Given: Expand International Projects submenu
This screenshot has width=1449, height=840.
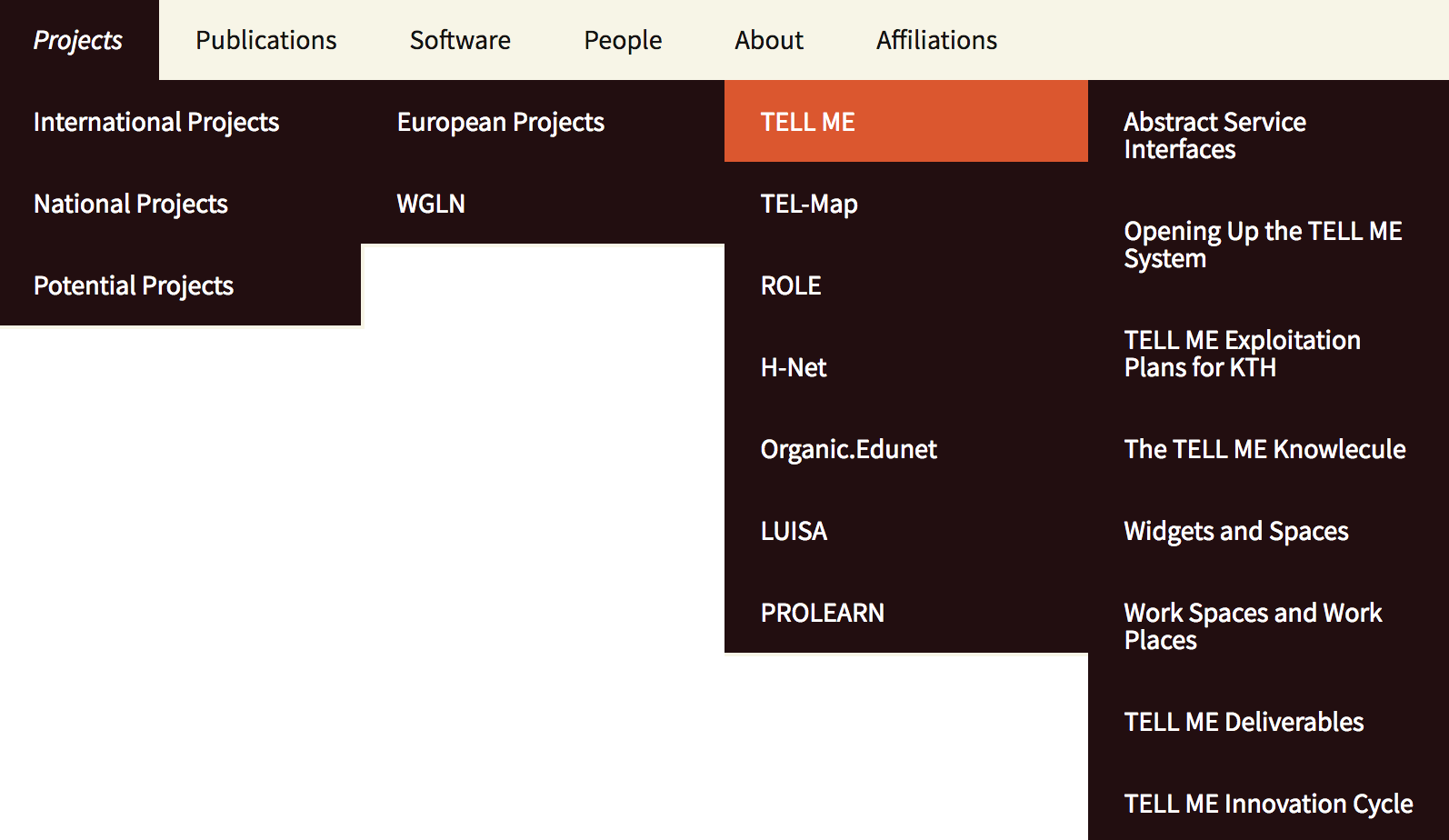Looking at the screenshot, I should click(156, 122).
